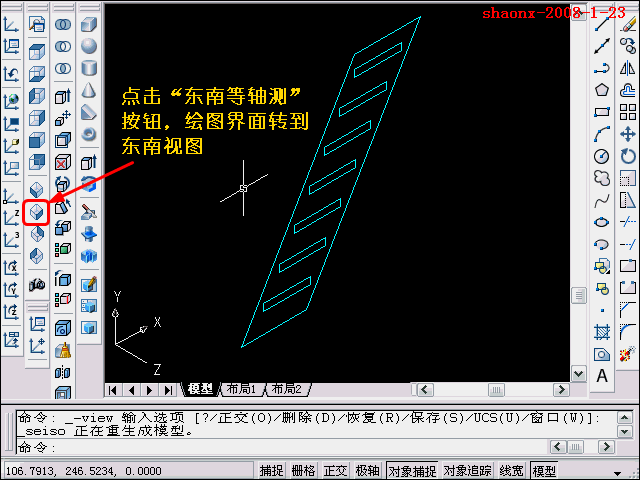Select the Ellipse draw tool
The width and height of the screenshot is (640, 480).
coord(602,222)
